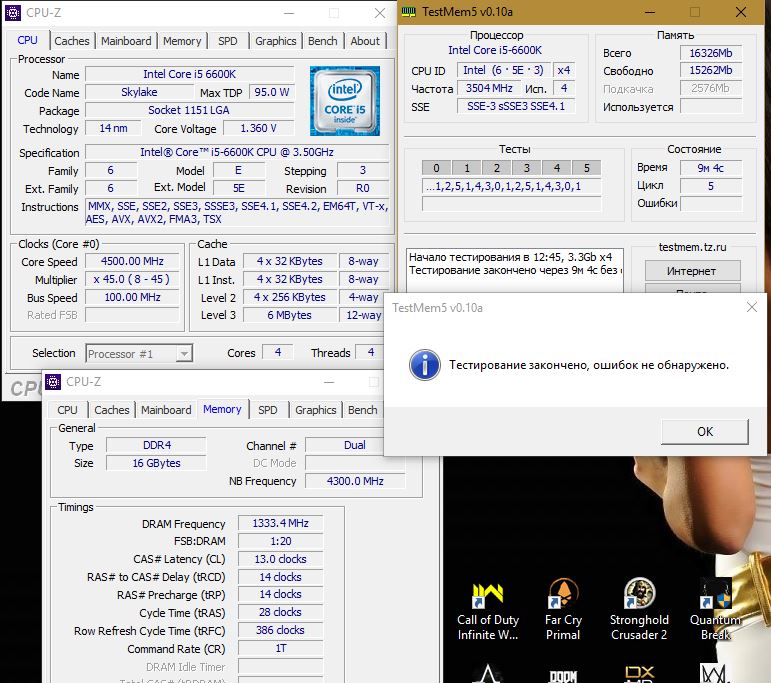Open Stronghold Crusader 2 desktop icon
The width and height of the screenshot is (771, 683).
pyautogui.click(x=639, y=610)
